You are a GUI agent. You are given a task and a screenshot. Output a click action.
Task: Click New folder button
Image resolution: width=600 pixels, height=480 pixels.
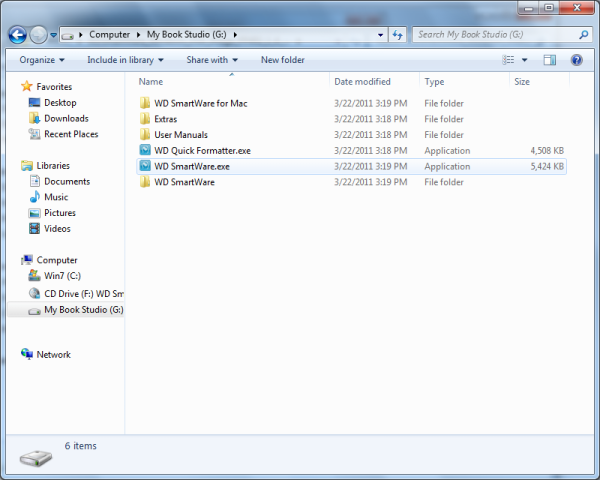coord(283,60)
